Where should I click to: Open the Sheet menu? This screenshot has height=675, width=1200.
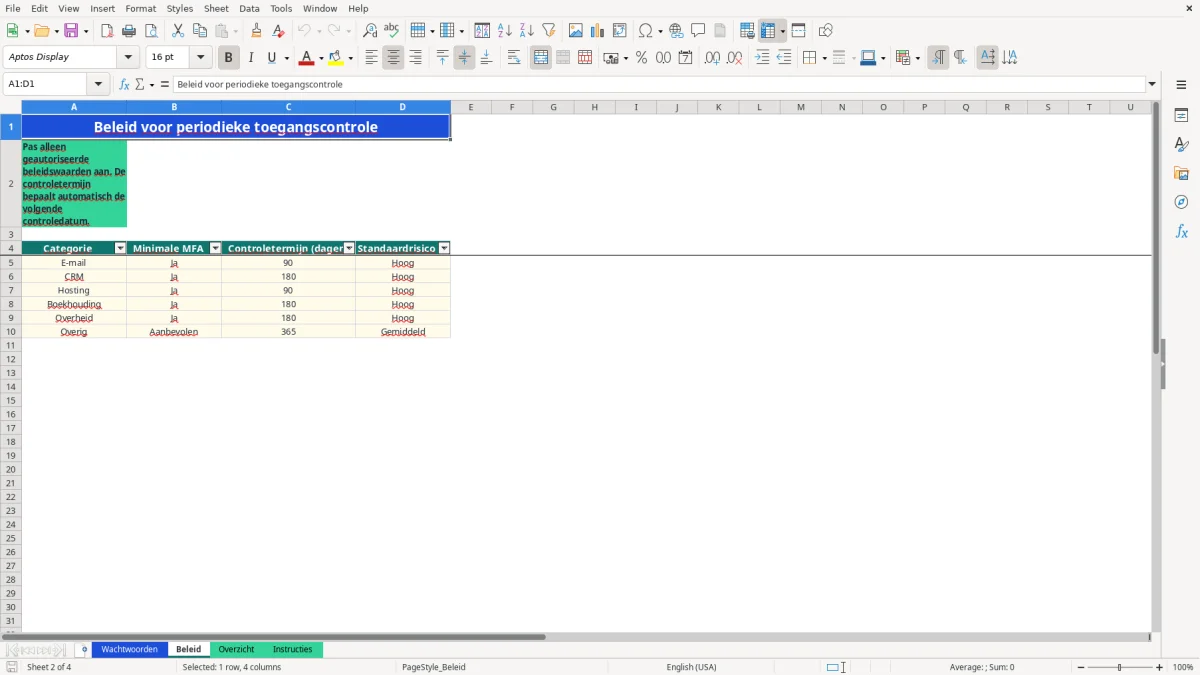point(216,8)
